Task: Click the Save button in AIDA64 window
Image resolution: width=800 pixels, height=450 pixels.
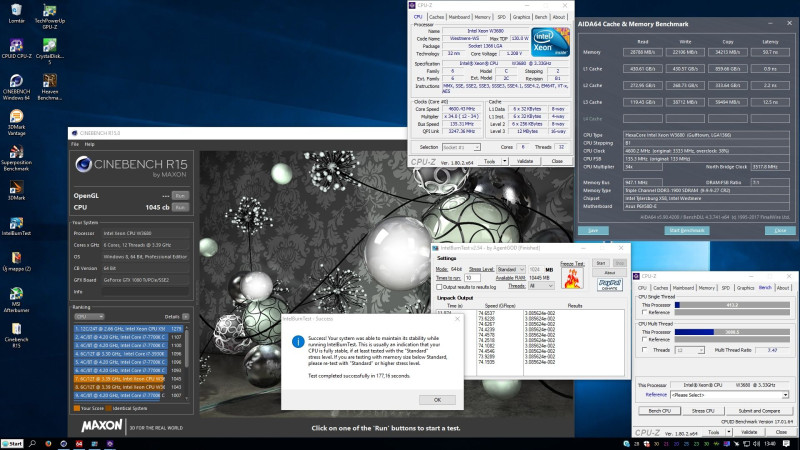Action: click(593, 231)
